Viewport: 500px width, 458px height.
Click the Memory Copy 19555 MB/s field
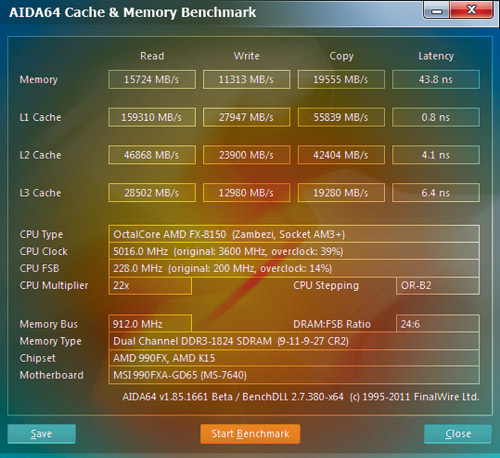click(341, 79)
